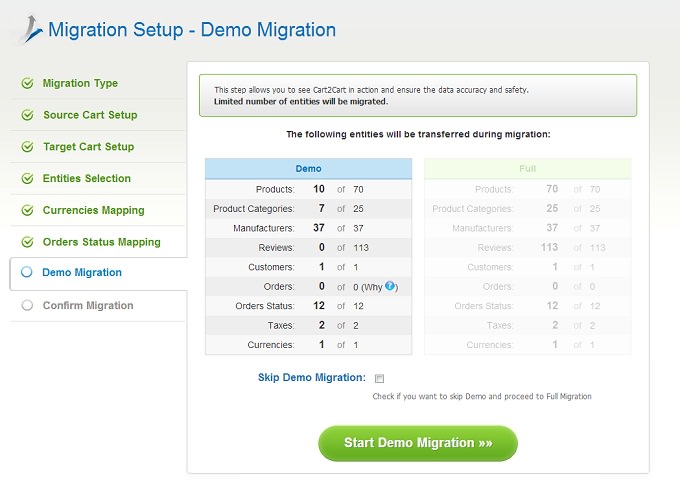Click the bold 70 in Full Products row

(x=552, y=189)
